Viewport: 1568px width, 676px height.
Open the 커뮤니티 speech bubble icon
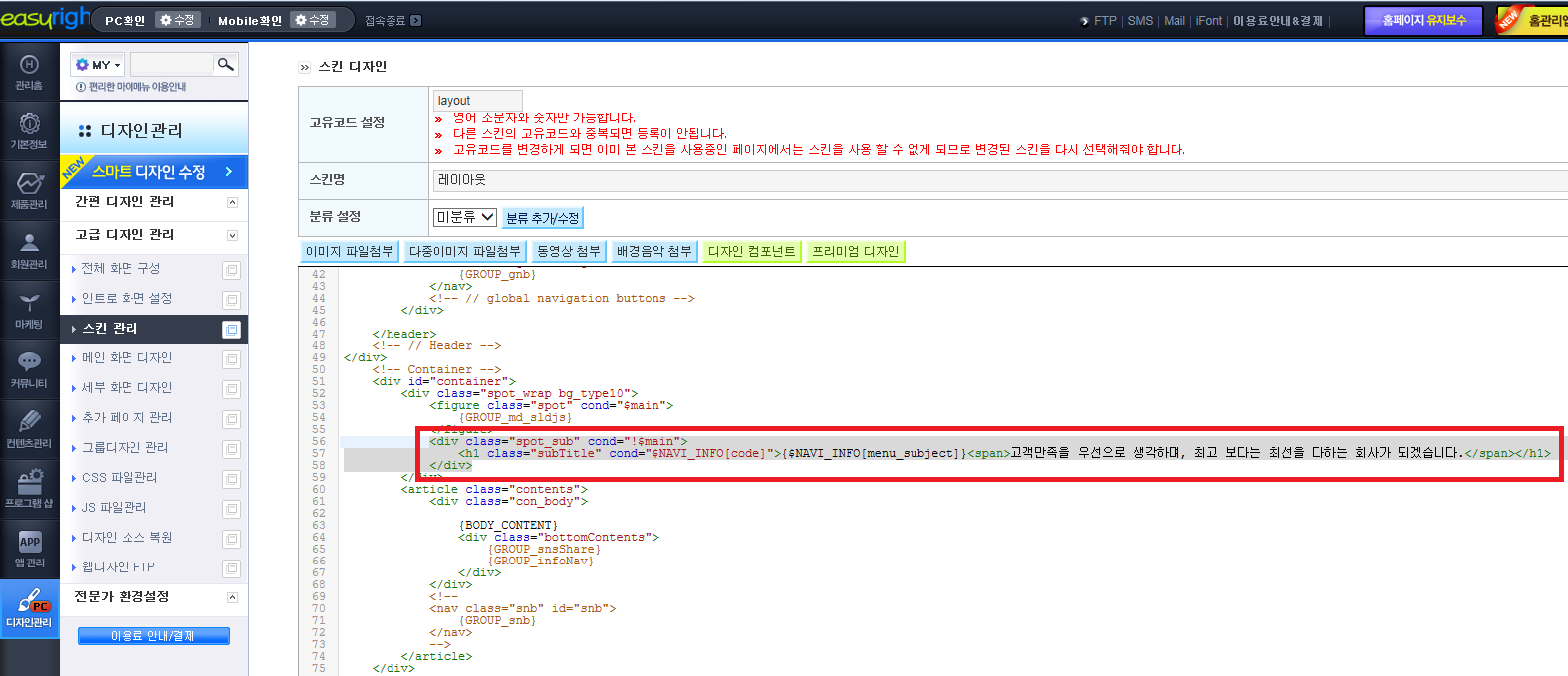pos(29,369)
